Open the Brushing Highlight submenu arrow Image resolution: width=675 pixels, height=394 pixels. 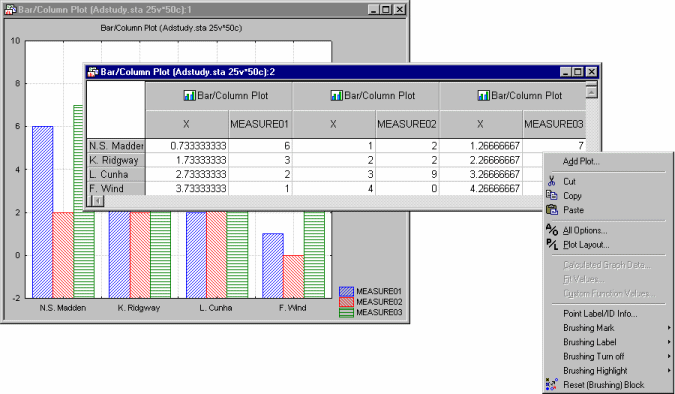pos(669,370)
